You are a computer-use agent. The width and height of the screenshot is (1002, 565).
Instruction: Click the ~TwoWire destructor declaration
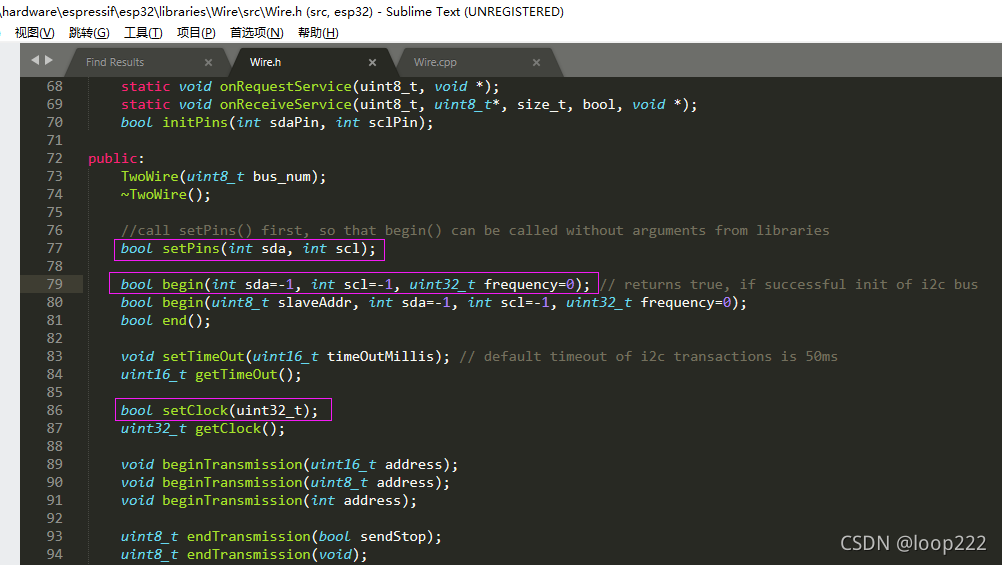coord(166,194)
